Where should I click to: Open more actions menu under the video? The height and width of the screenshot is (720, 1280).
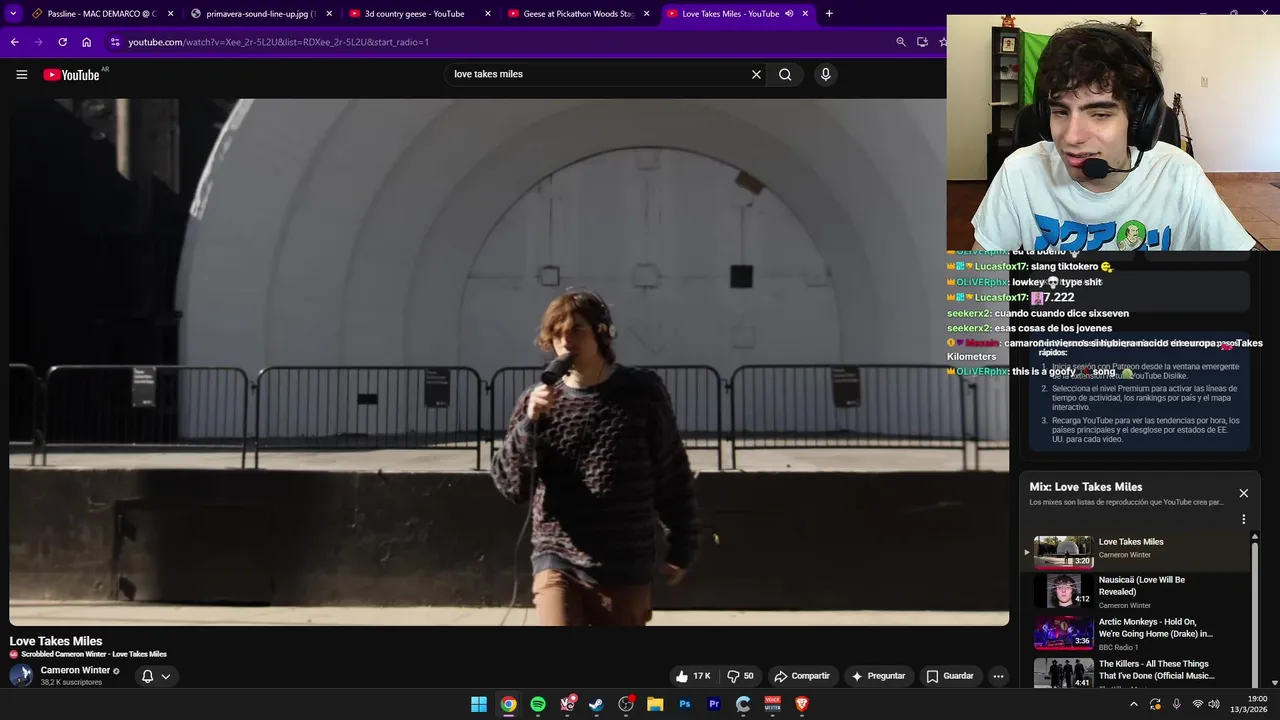[998, 676]
